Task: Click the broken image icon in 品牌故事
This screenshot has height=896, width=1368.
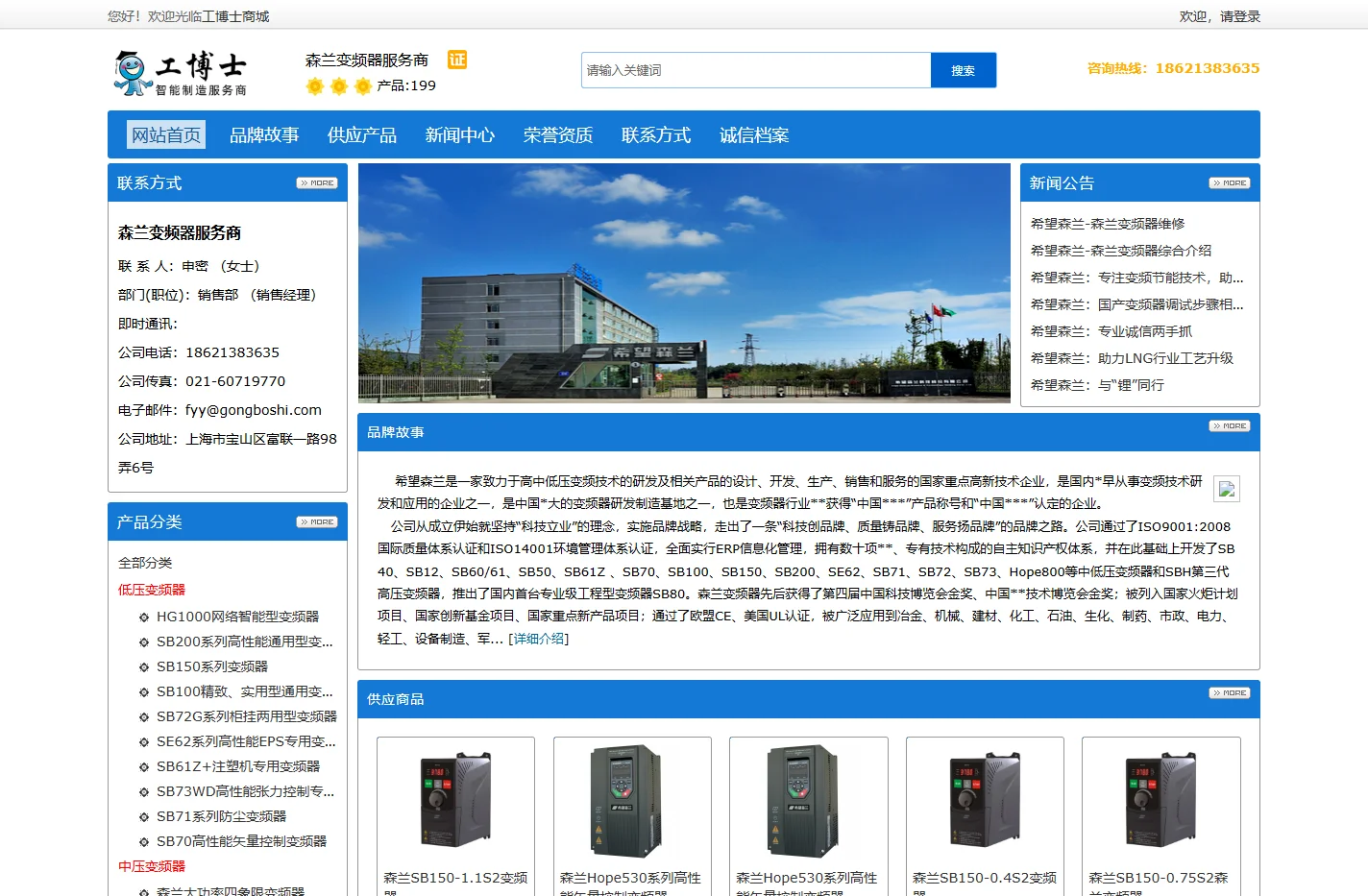Action: 1227,489
